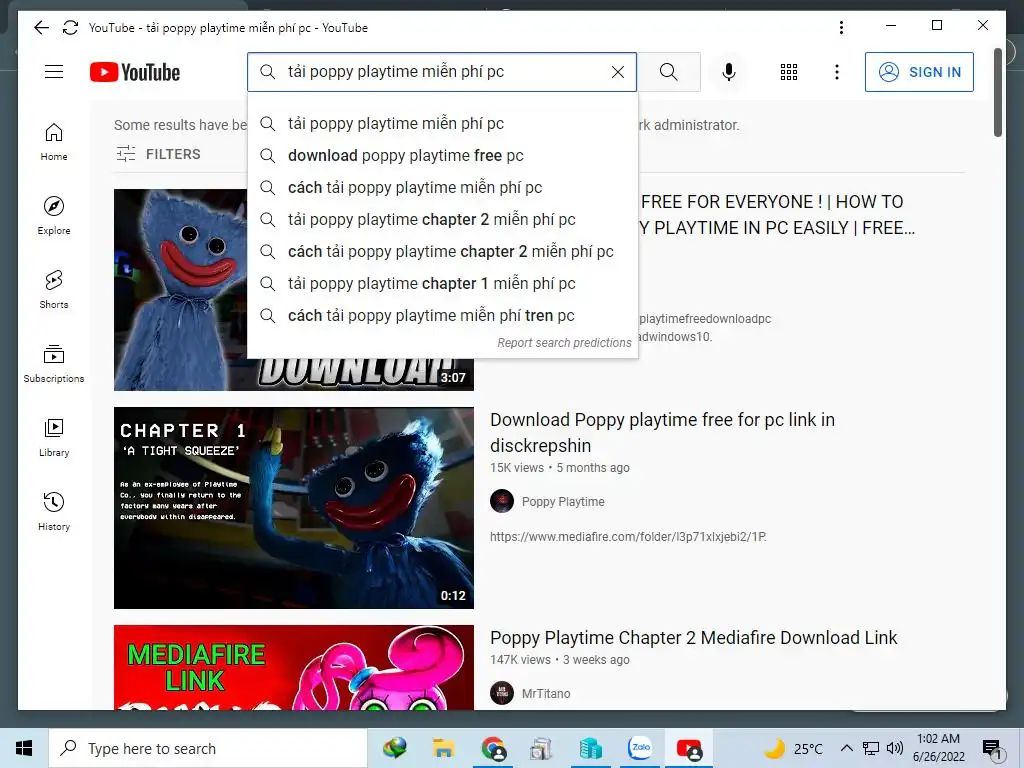Open Explore in the sidebar
This screenshot has height=768, width=1024.
(x=54, y=216)
